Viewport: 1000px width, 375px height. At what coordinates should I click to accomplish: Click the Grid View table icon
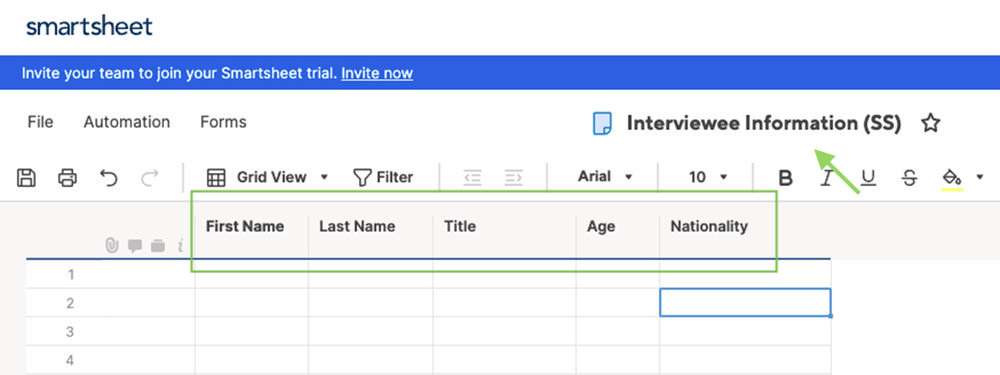[216, 178]
